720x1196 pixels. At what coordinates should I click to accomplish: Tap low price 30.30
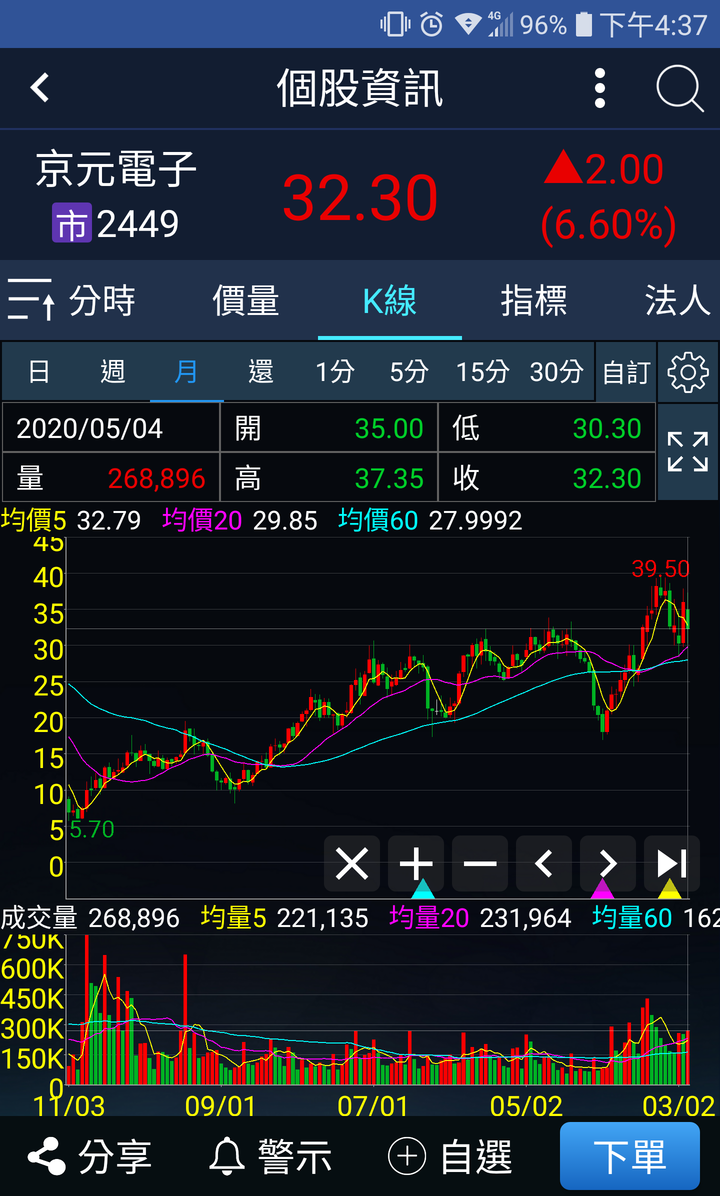(607, 429)
